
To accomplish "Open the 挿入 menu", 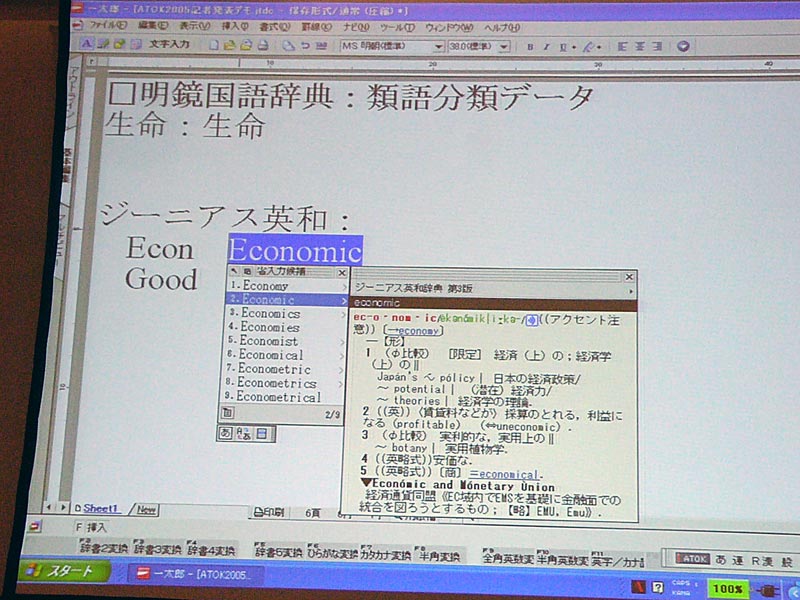I will coord(235,26).
